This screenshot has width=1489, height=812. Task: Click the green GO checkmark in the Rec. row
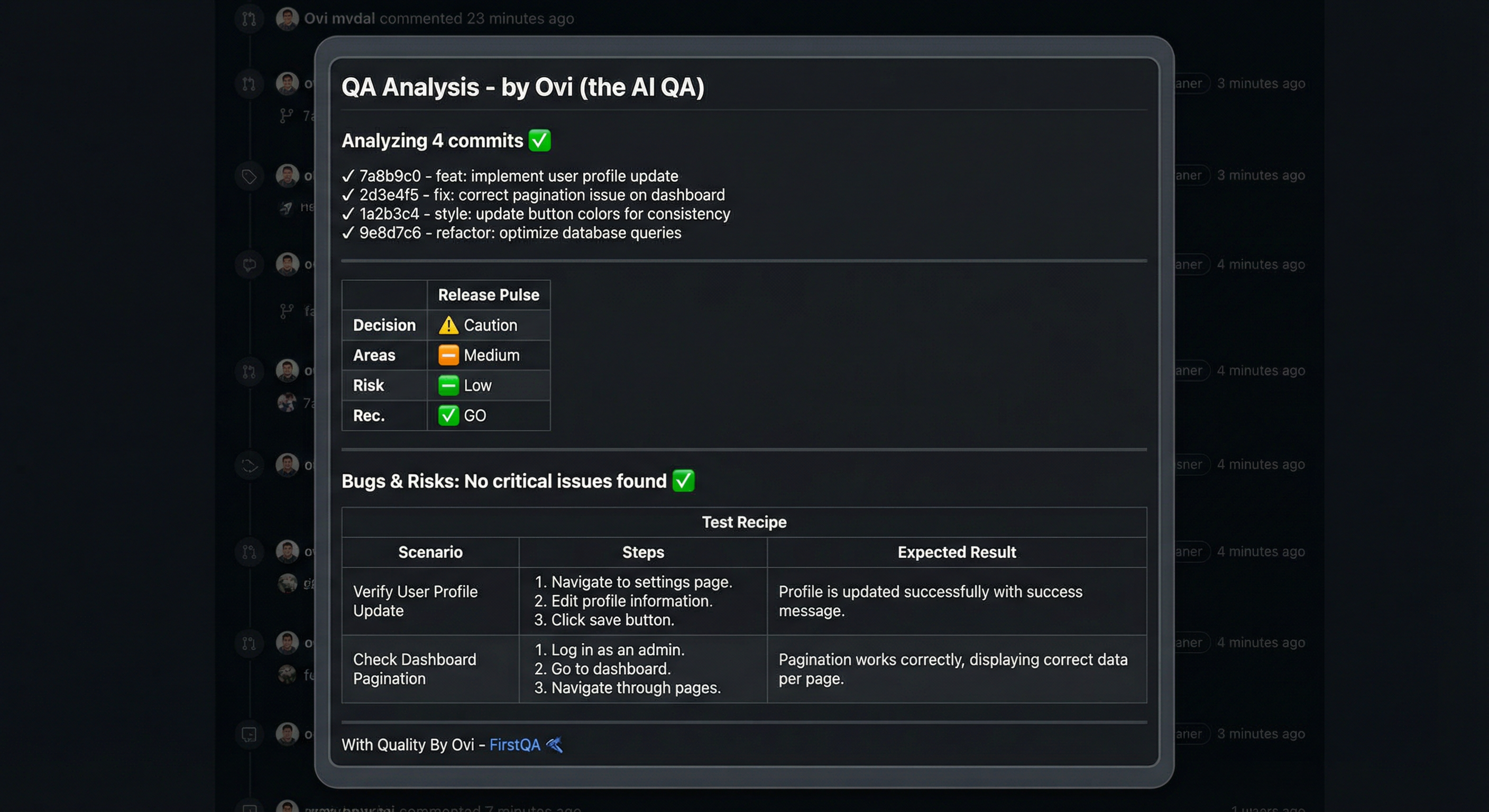coord(448,416)
